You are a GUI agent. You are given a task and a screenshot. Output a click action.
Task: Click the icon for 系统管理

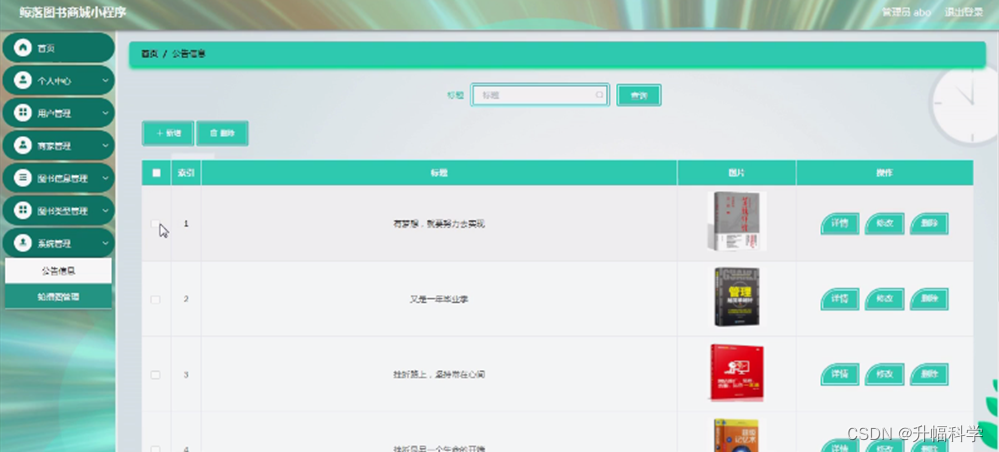click(22, 243)
